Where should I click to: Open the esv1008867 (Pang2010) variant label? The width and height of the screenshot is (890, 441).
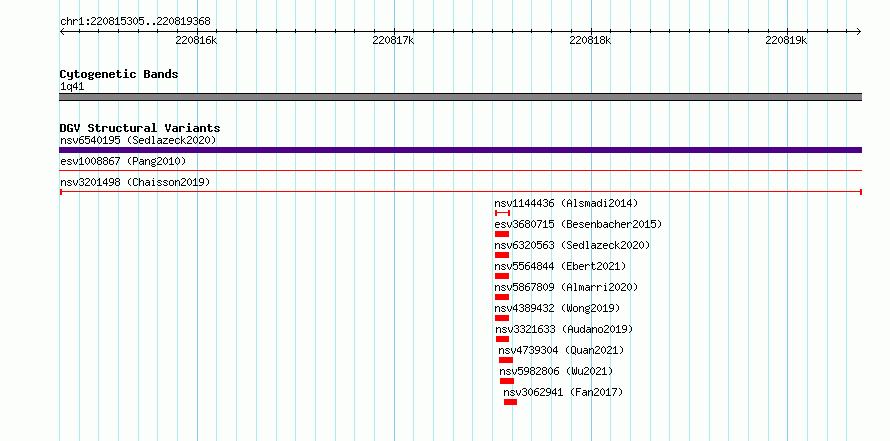(x=123, y=162)
